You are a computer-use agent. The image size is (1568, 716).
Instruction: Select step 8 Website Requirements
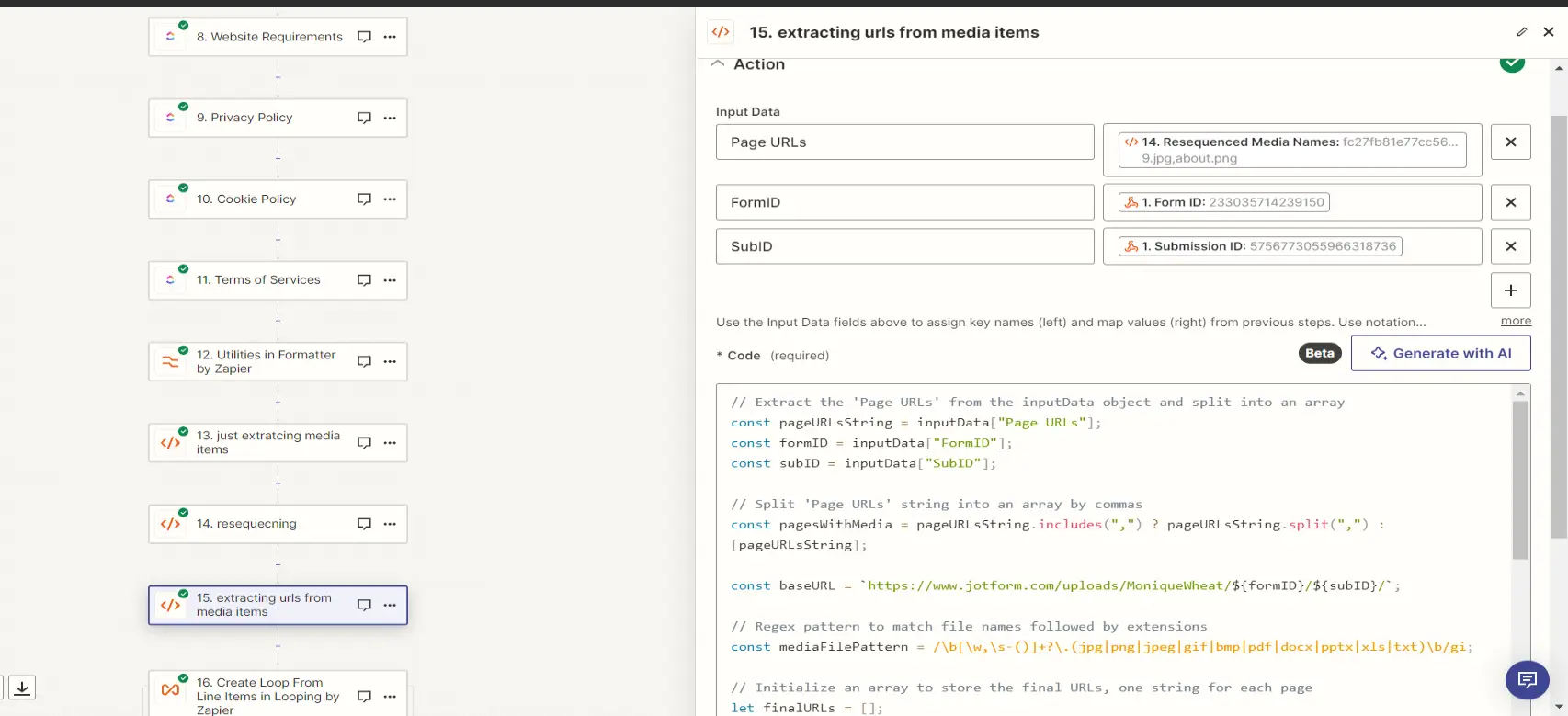(x=278, y=37)
